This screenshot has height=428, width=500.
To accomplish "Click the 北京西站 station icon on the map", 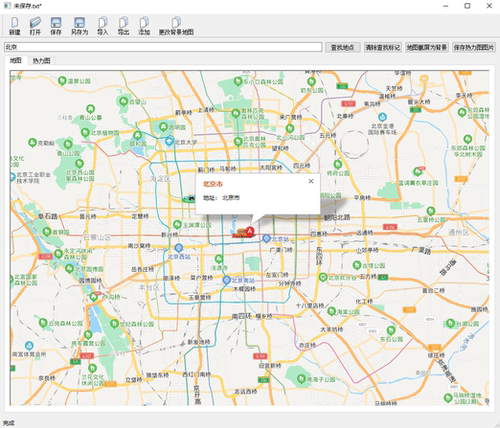I will point(179,248).
